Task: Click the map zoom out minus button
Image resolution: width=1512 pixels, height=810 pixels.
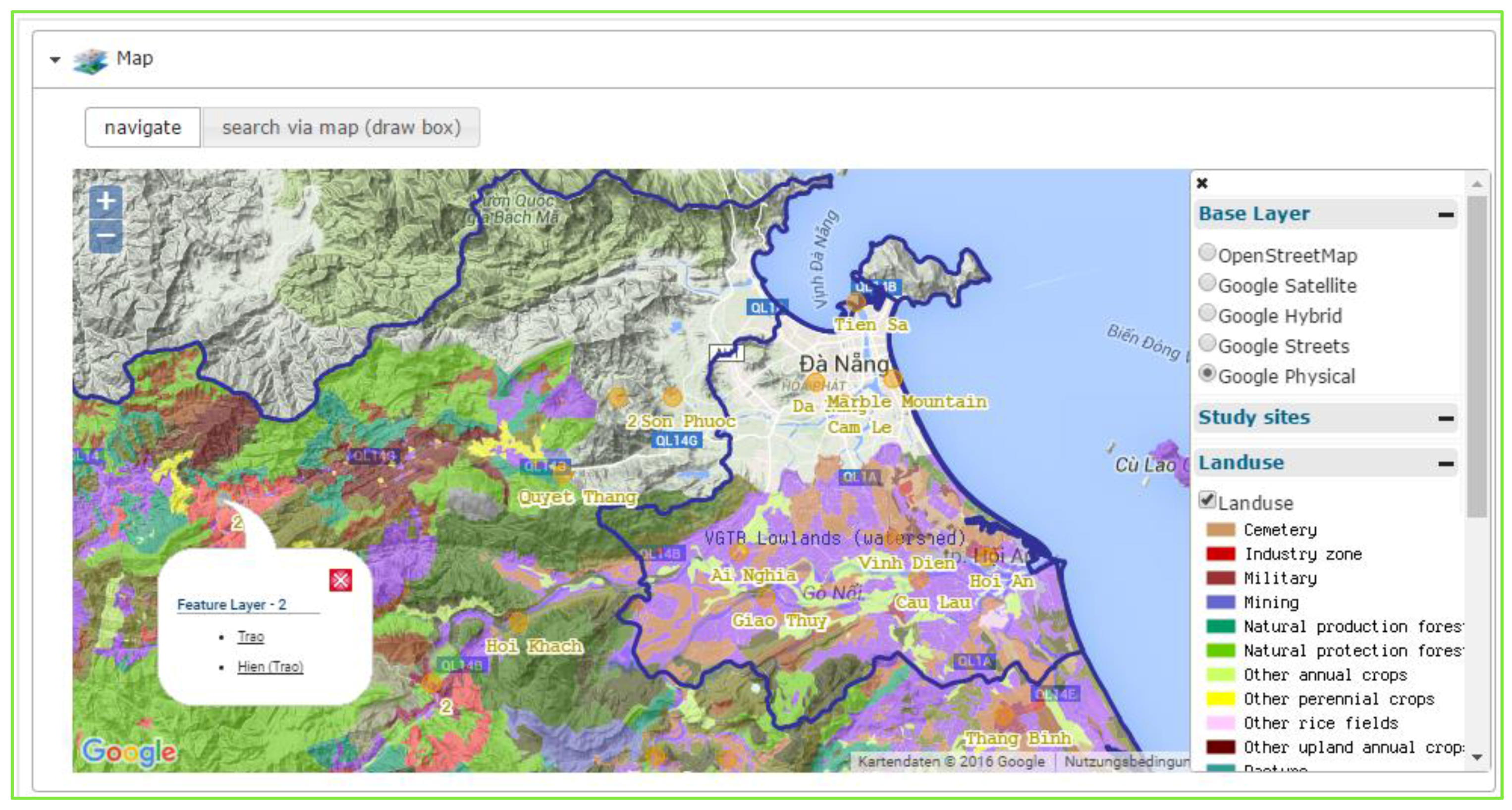Action: tap(106, 236)
